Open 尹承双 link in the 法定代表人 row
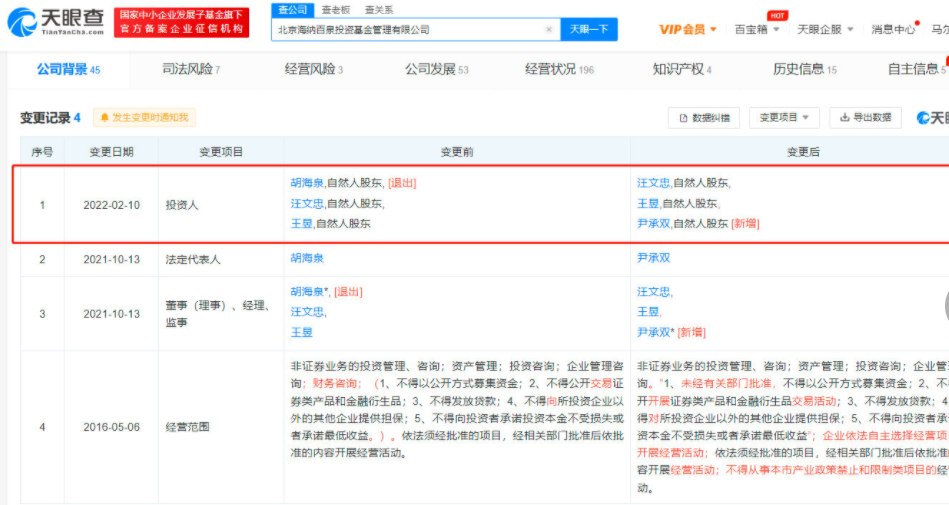Image resolution: width=949 pixels, height=505 pixels. coord(653,258)
